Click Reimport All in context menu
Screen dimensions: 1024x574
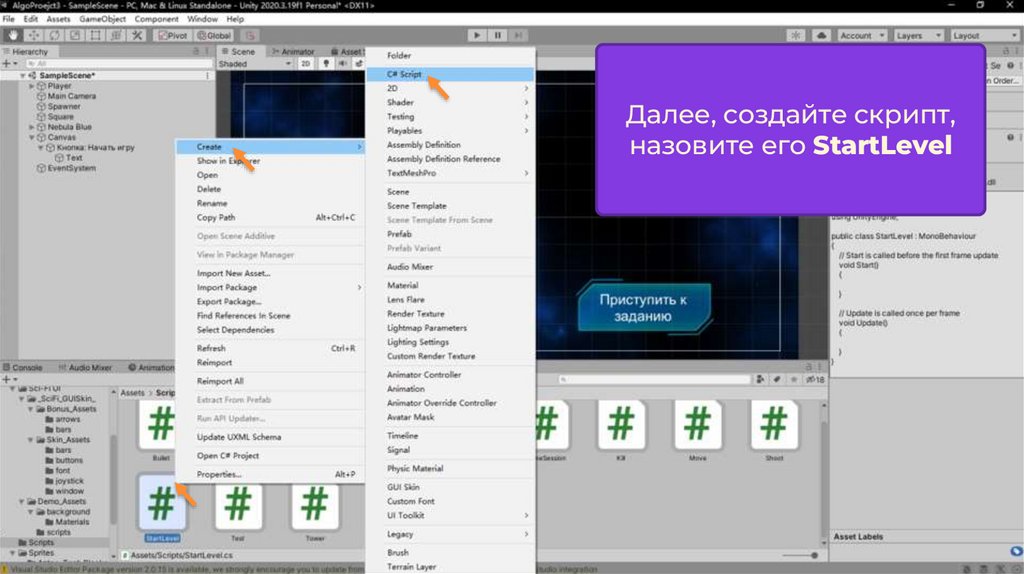[270, 381]
